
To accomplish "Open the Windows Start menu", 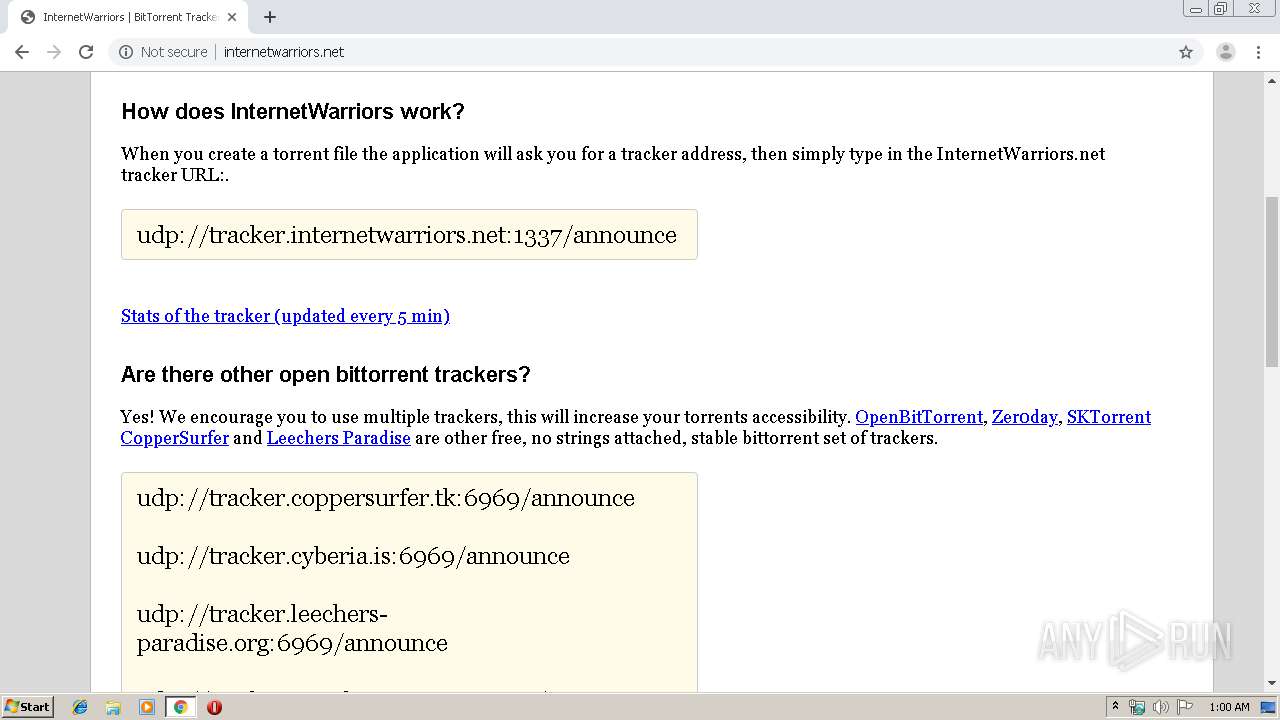I will 27,707.
